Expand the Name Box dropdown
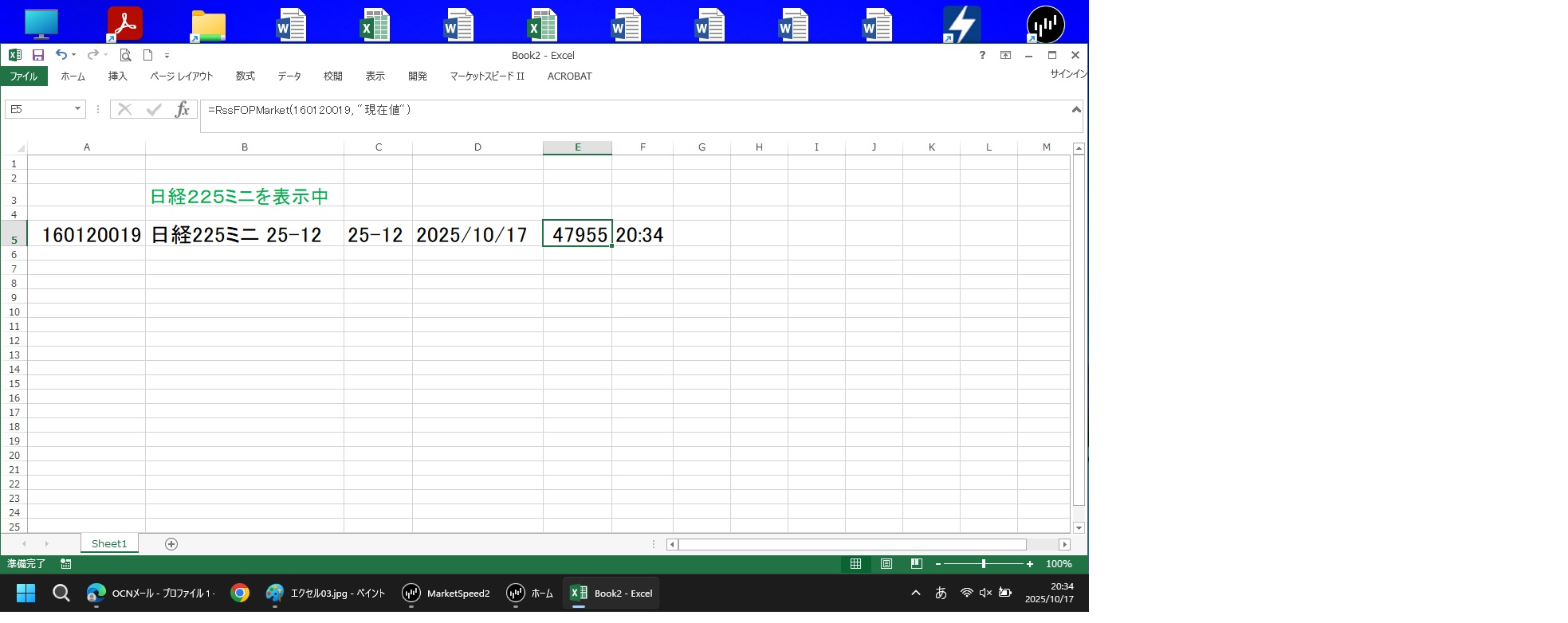Screen dimensions: 1568x623 coord(77,109)
